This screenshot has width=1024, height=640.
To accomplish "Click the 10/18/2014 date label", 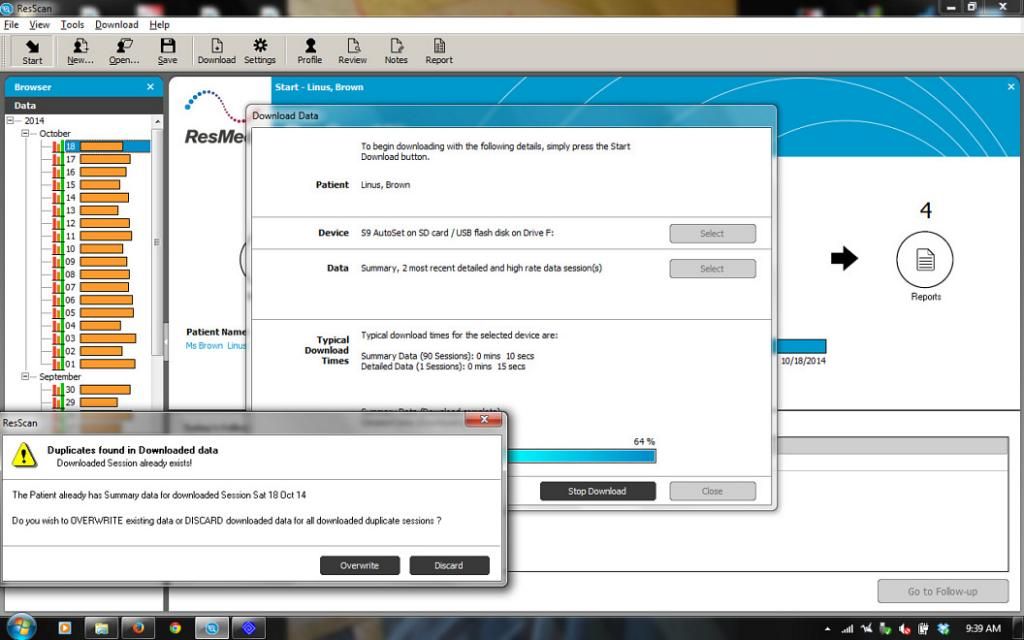I will tap(803, 360).
